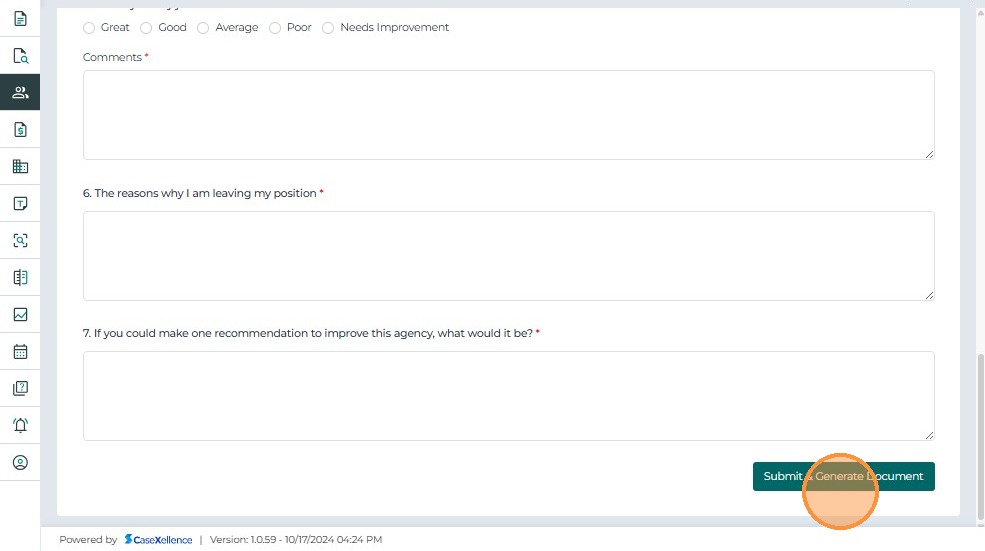Open the alerts bell sidebar icon
Viewport: 985px width, 551px height.
[20, 425]
